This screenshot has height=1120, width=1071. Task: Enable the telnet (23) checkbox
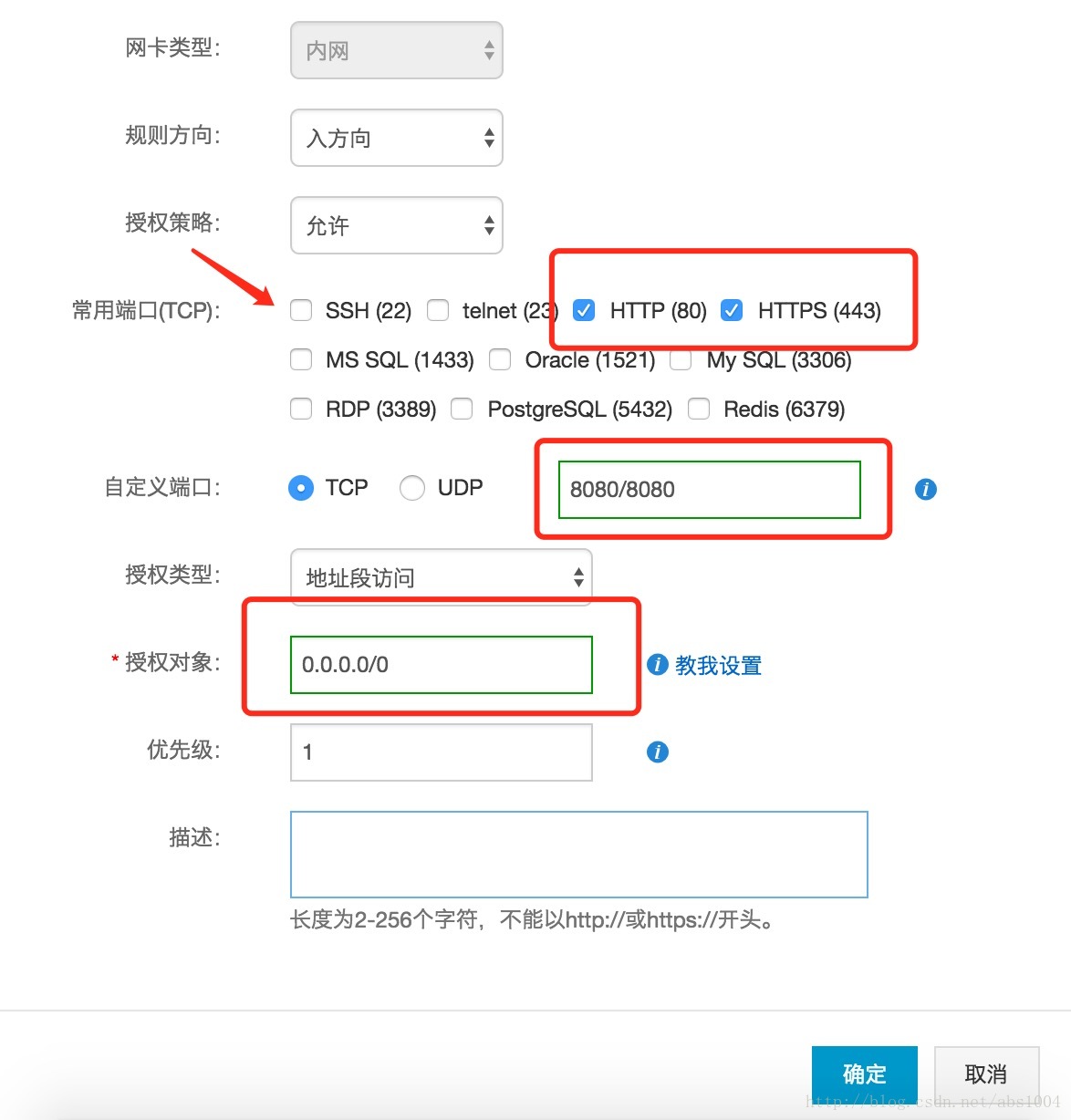click(438, 311)
